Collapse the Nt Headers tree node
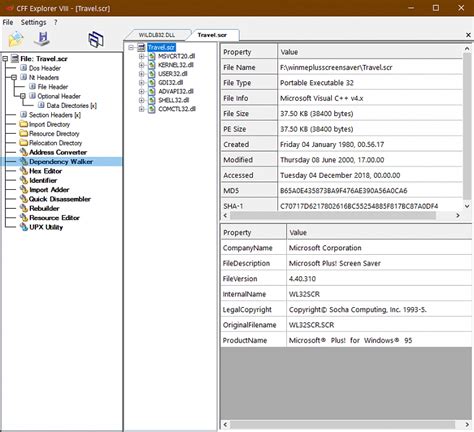Screen dimensions: 474x432 [x=14, y=77]
